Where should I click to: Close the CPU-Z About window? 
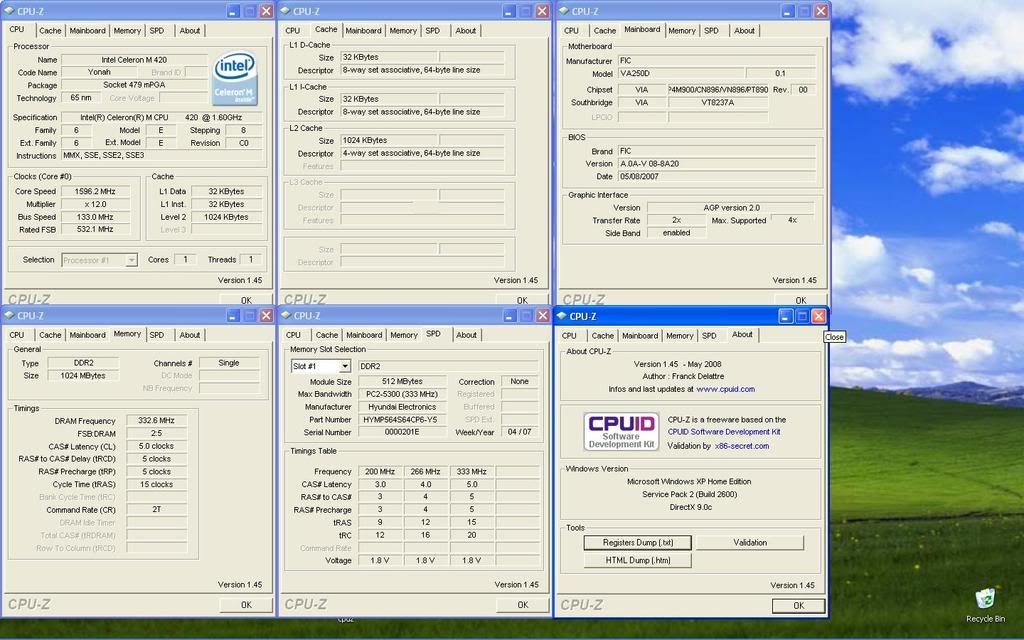tap(818, 316)
